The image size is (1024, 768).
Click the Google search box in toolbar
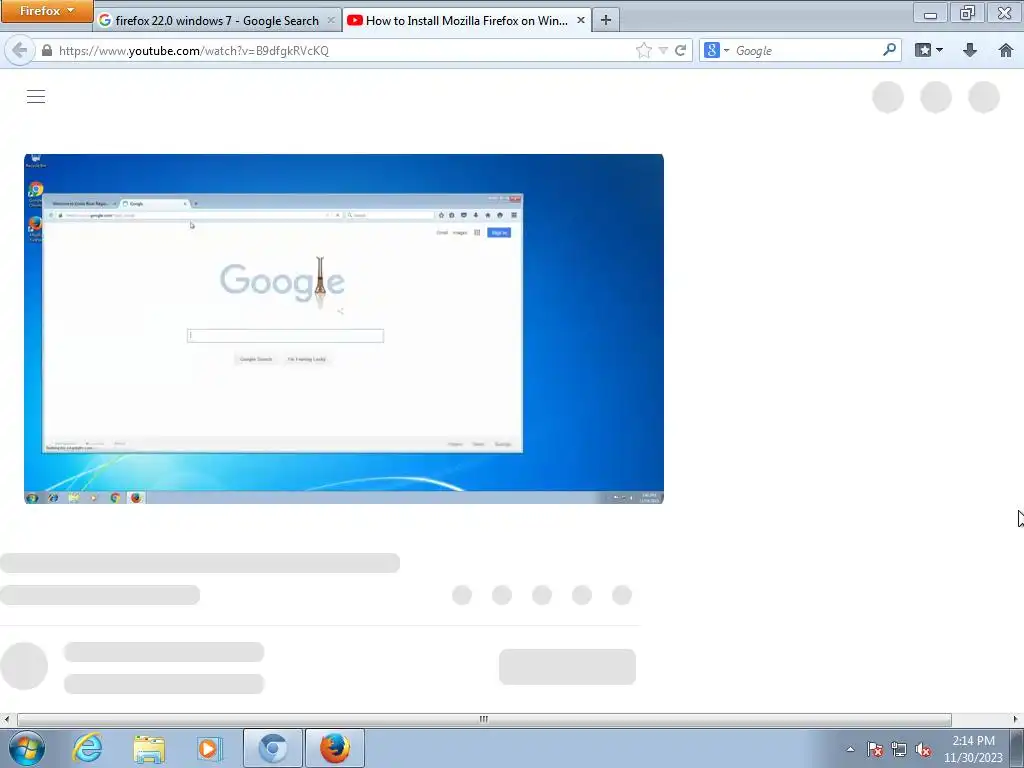tap(807, 50)
